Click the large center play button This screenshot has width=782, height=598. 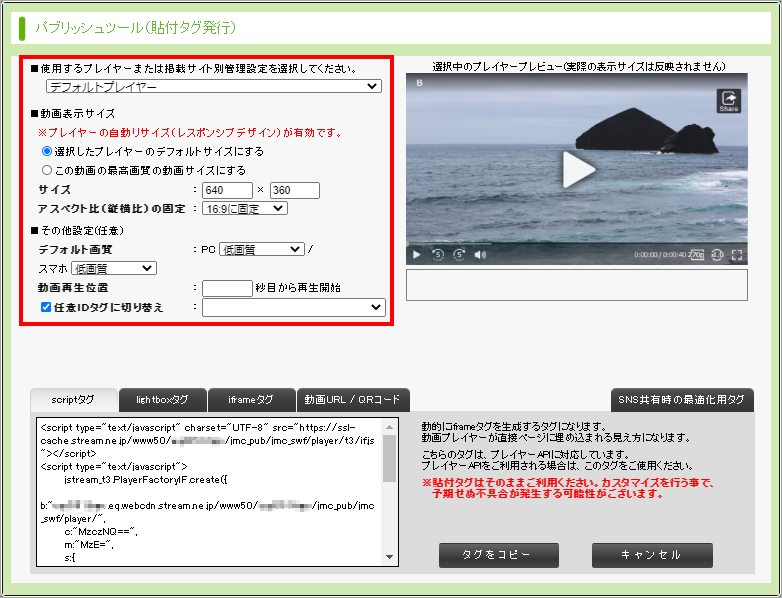click(578, 170)
